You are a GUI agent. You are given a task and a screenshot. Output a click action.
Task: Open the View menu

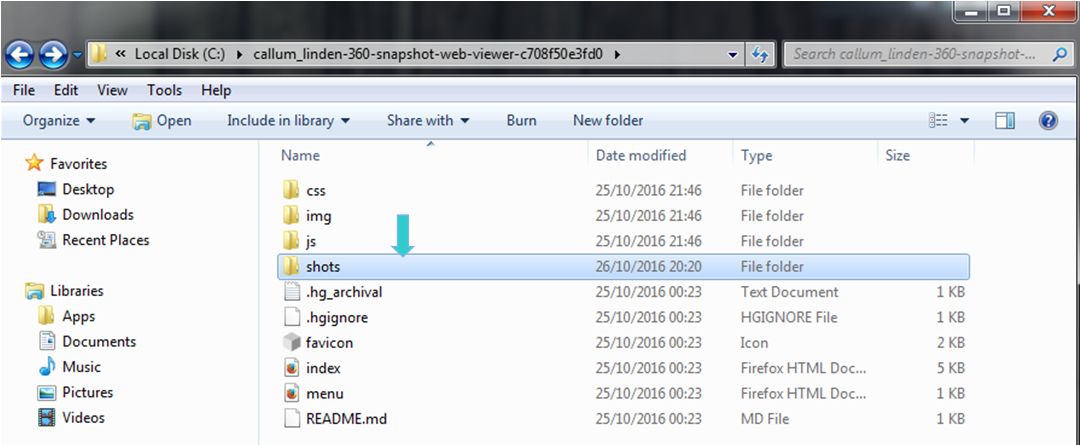tap(112, 90)
